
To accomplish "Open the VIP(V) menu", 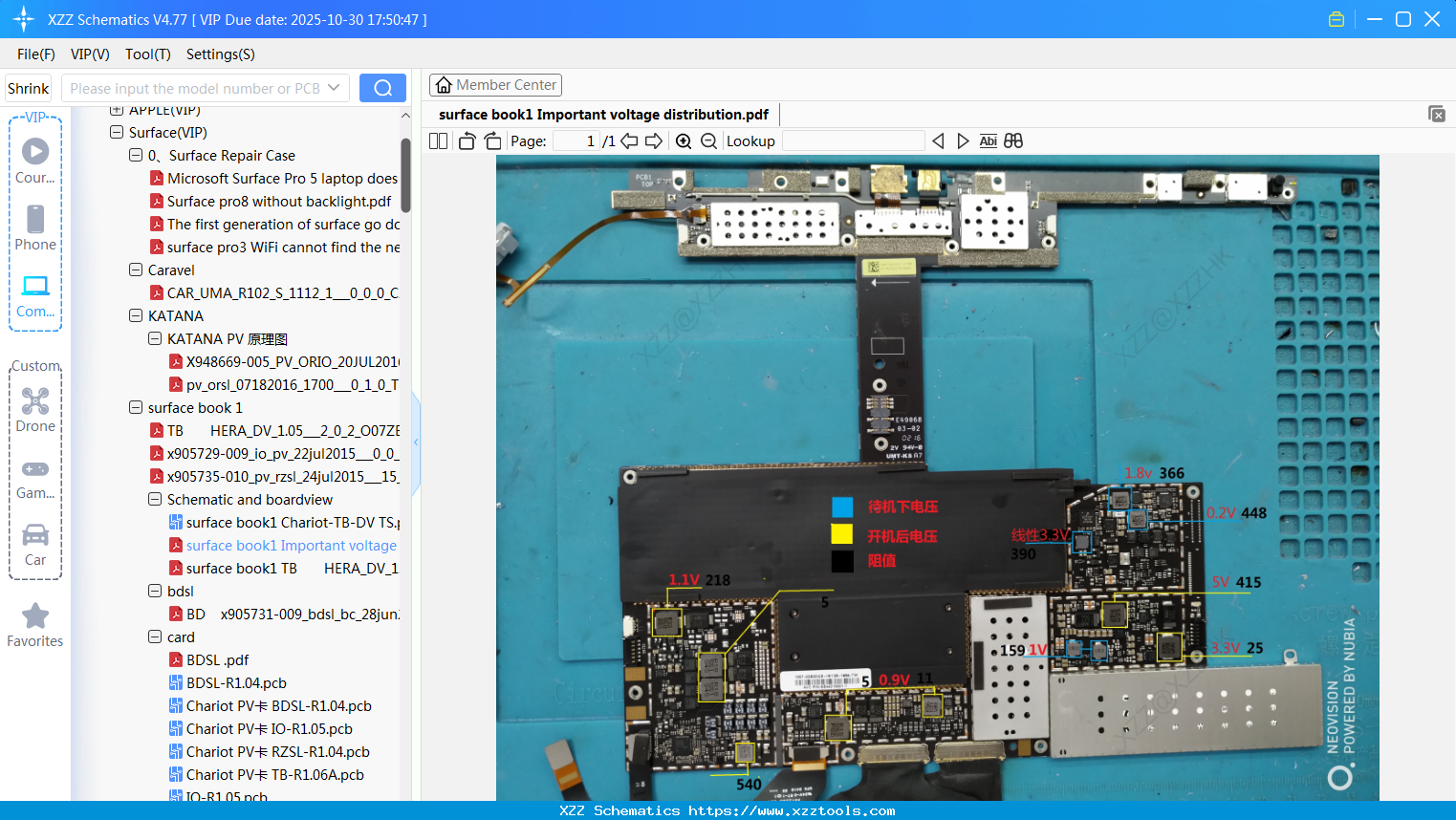I will click(90, 54).
